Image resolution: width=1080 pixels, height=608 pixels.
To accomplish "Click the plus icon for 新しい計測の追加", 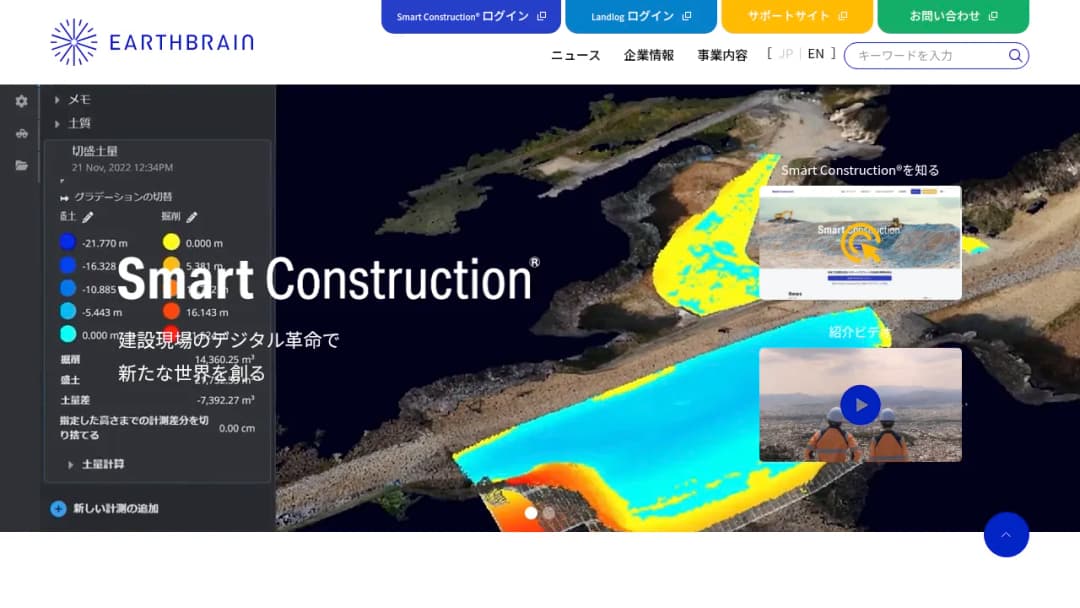I will (x=58, y=509).
